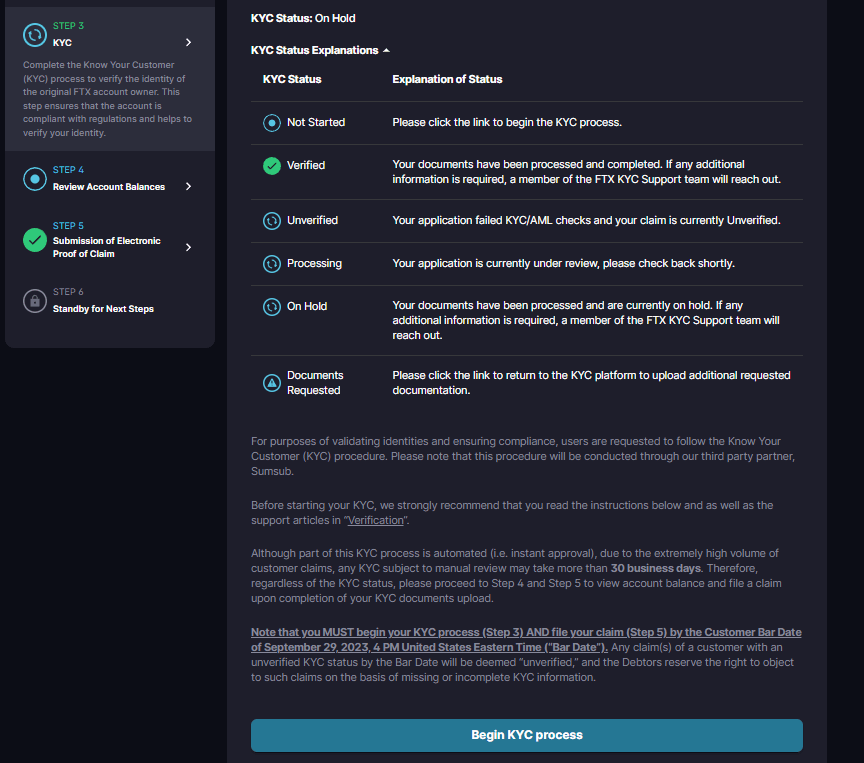The image size is (864, 763).
Task: Open Submission of Electronic Proof of Claim
Action: (106, 247)
